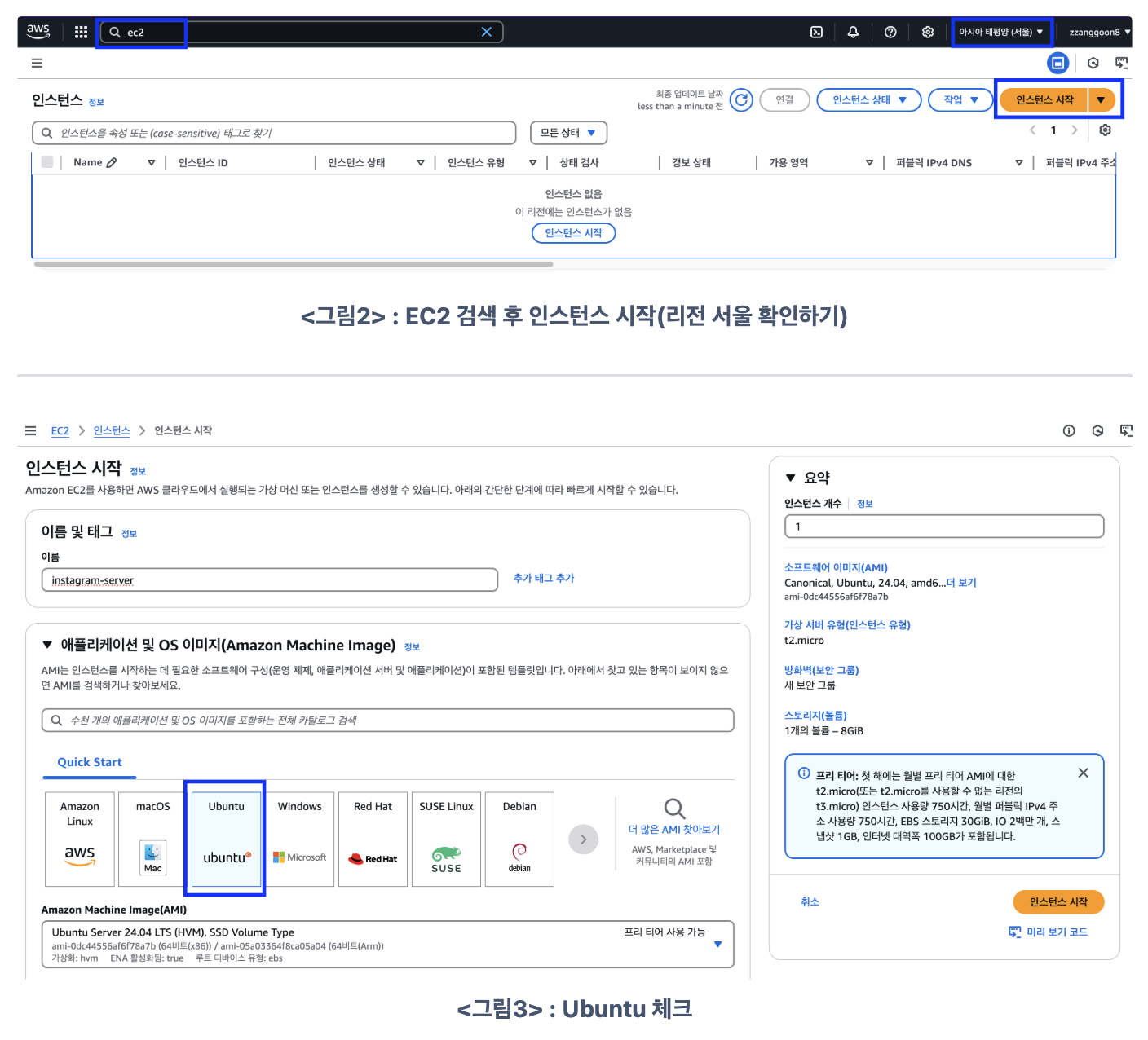Screen dimensions: 1148x1040
Task: Click the instance count field showing 1
Action: (x=944, y=527)
